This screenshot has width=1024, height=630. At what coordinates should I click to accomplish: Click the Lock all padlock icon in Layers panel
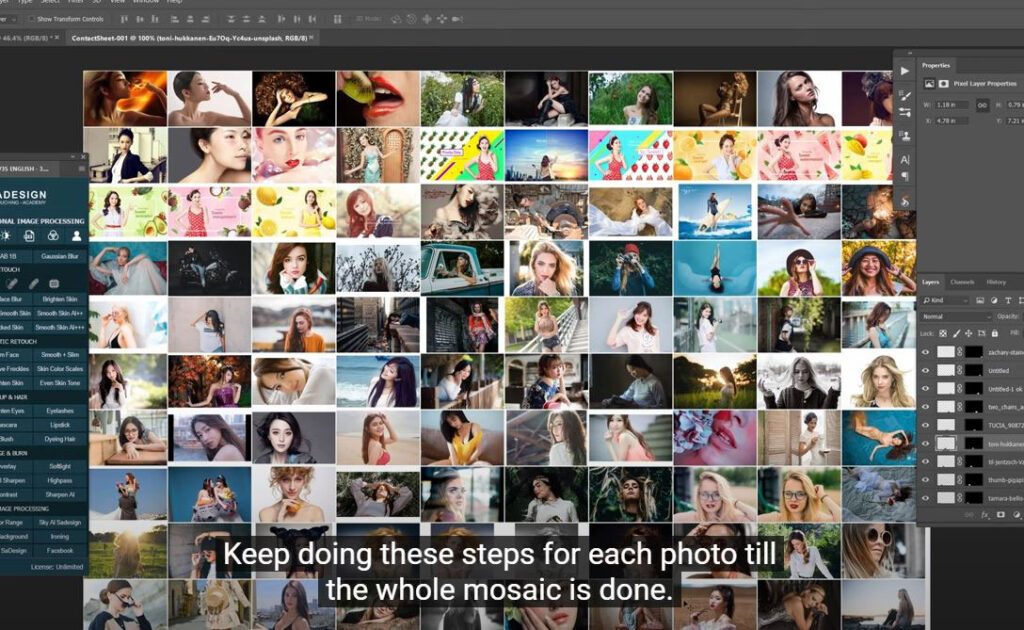click(995, 333)
